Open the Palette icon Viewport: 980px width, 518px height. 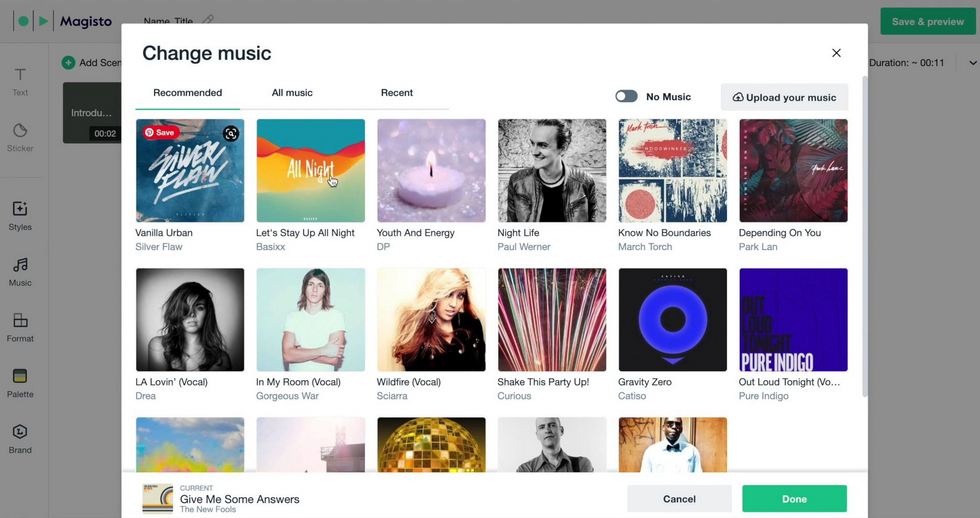[x=20, y=383]
